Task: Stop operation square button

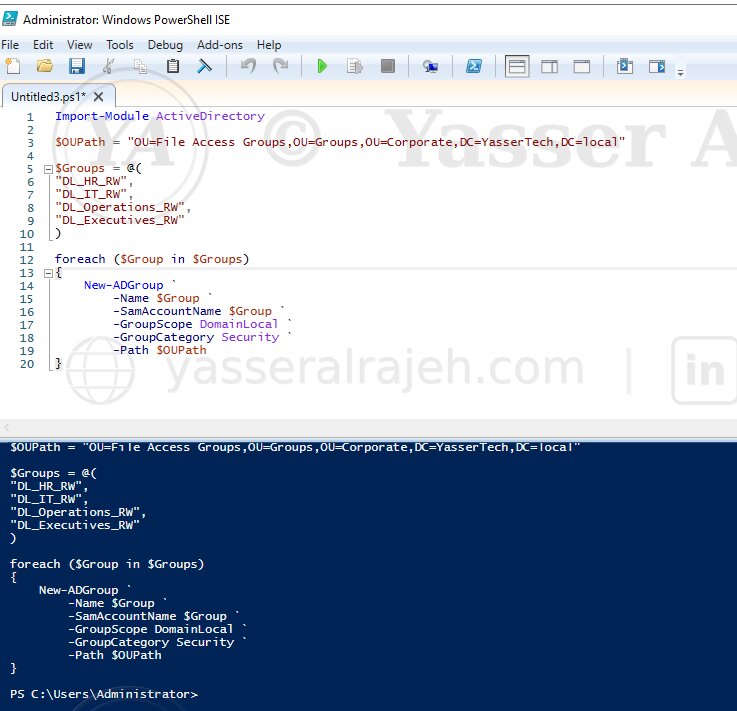Action: (387, 66)
